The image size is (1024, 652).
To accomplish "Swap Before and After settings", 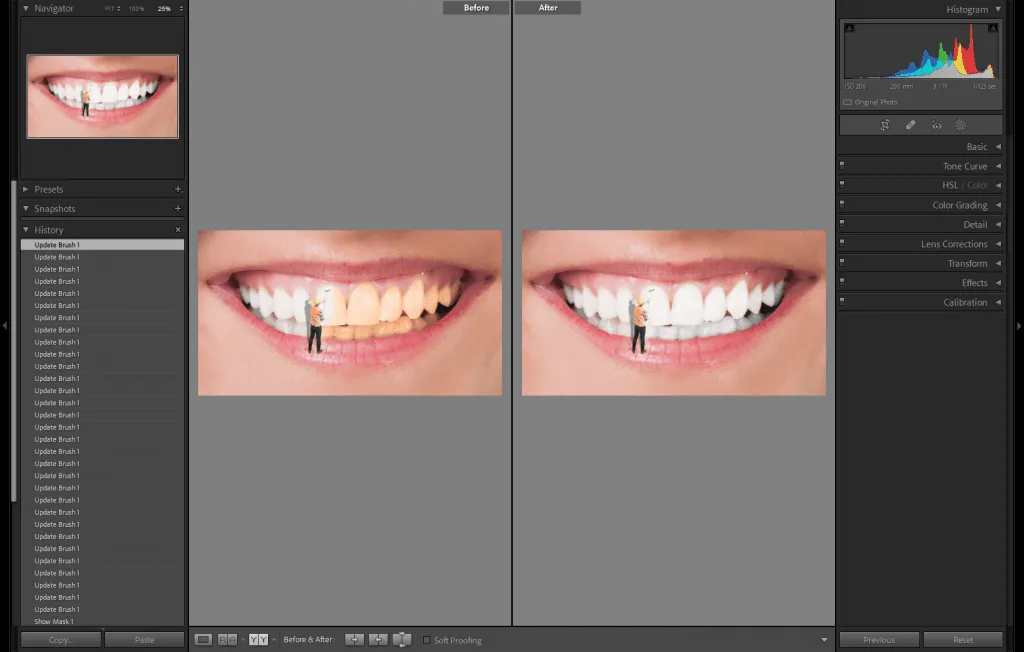I will (x=402, y=639).
